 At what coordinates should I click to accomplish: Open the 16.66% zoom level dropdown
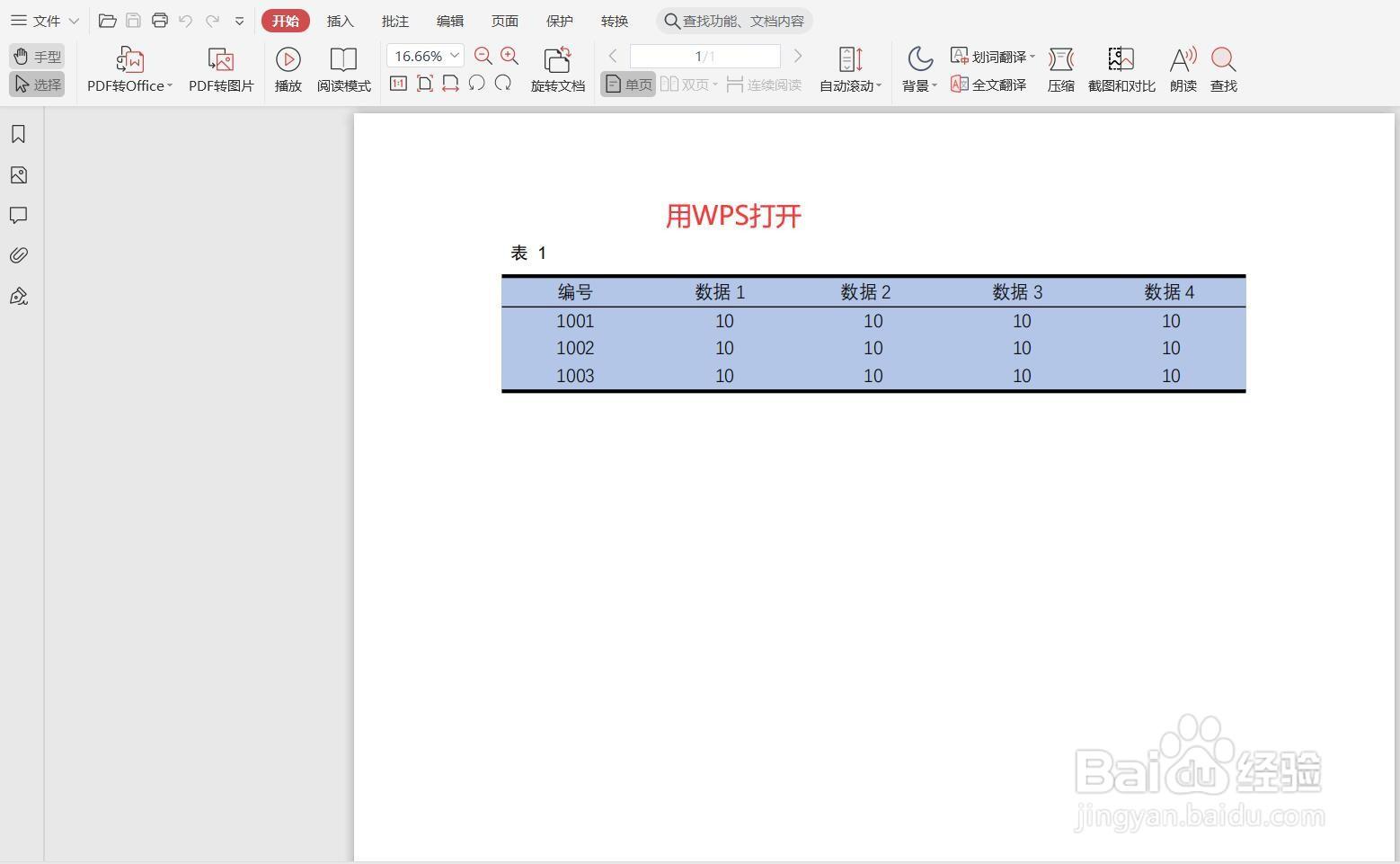(x=425, y=56)
